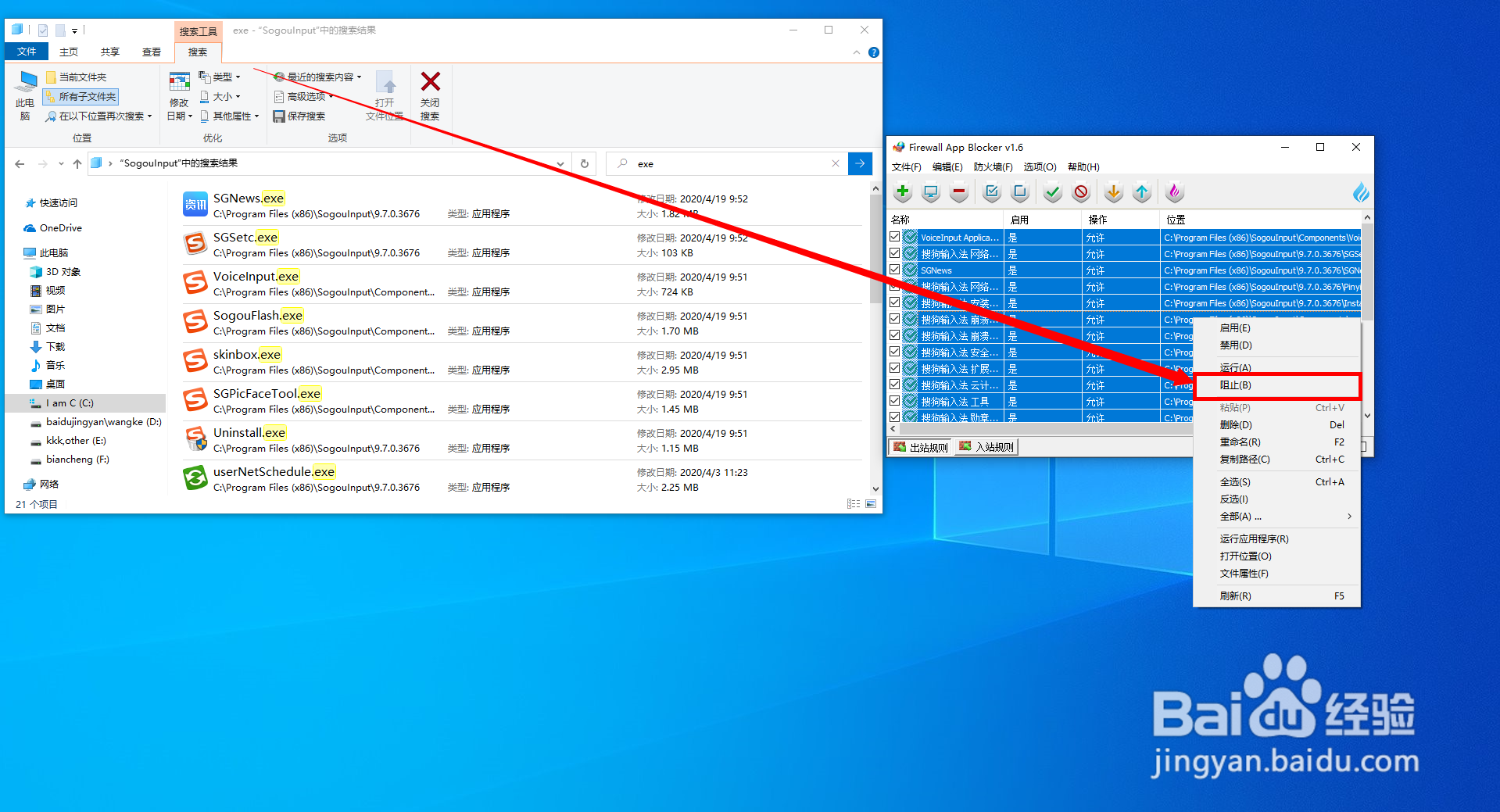This screenshot has height=812, width=1500.
Task: Click the userNetSchedule.exe green icon
Action: (195, 478)
